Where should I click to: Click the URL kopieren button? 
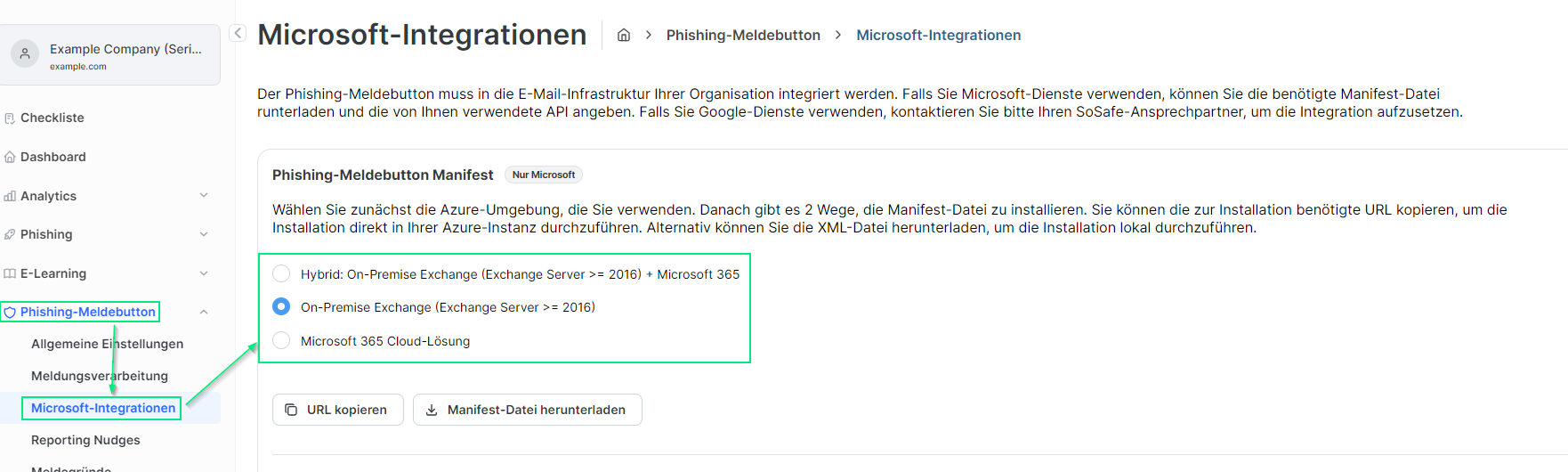click(x=337, y=410)
